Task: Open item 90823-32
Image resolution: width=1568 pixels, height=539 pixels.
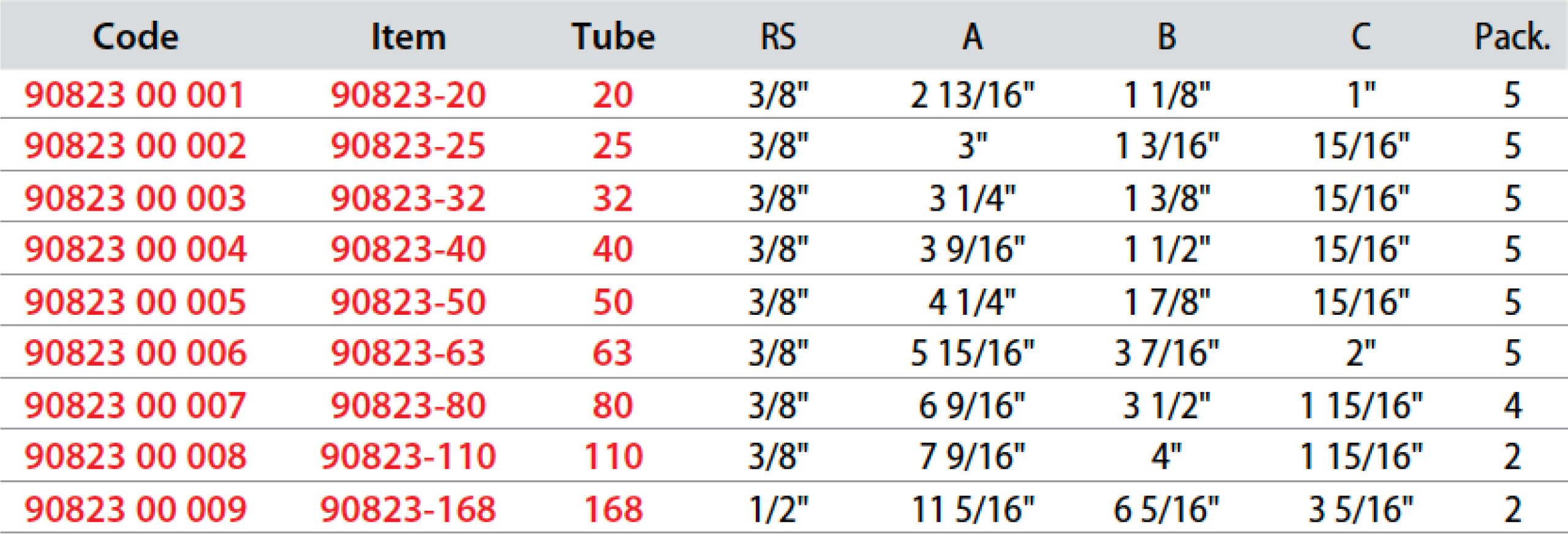Action: point(408,198)
